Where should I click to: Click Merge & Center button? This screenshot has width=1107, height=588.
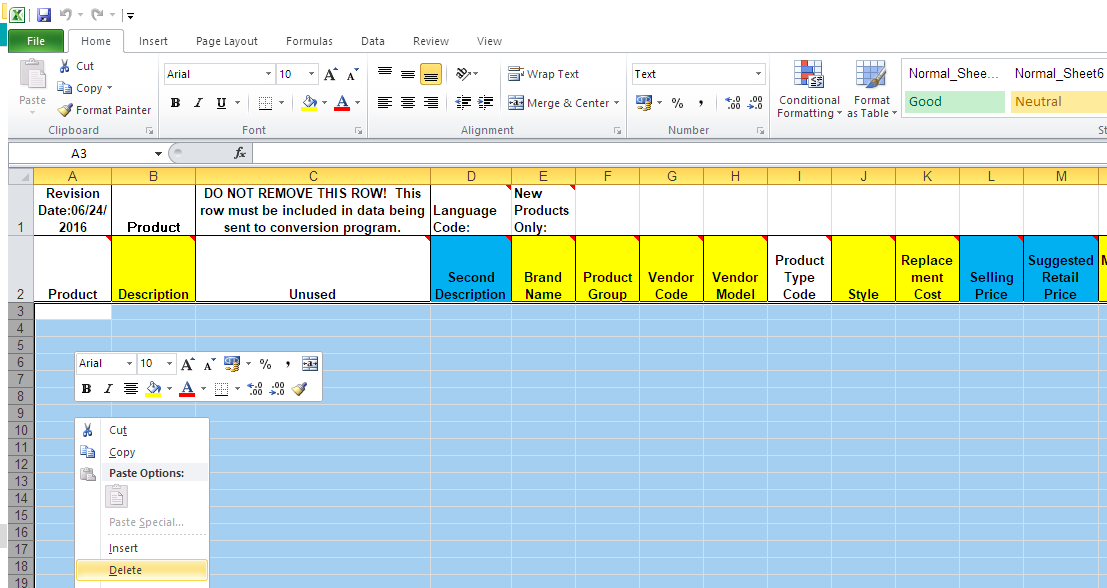pos(558,103)
